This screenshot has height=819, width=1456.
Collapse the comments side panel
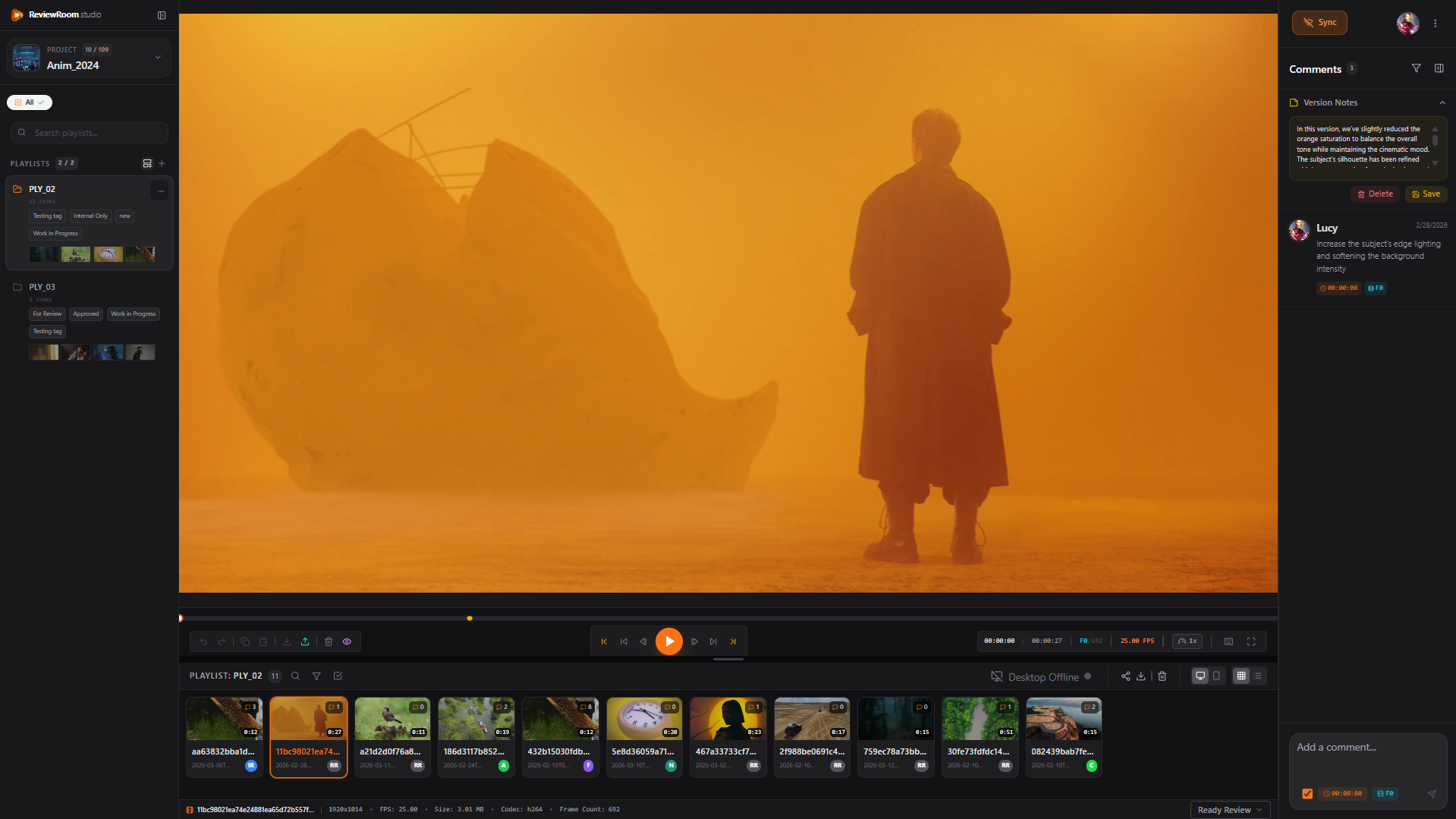(x=1439, y=68)
